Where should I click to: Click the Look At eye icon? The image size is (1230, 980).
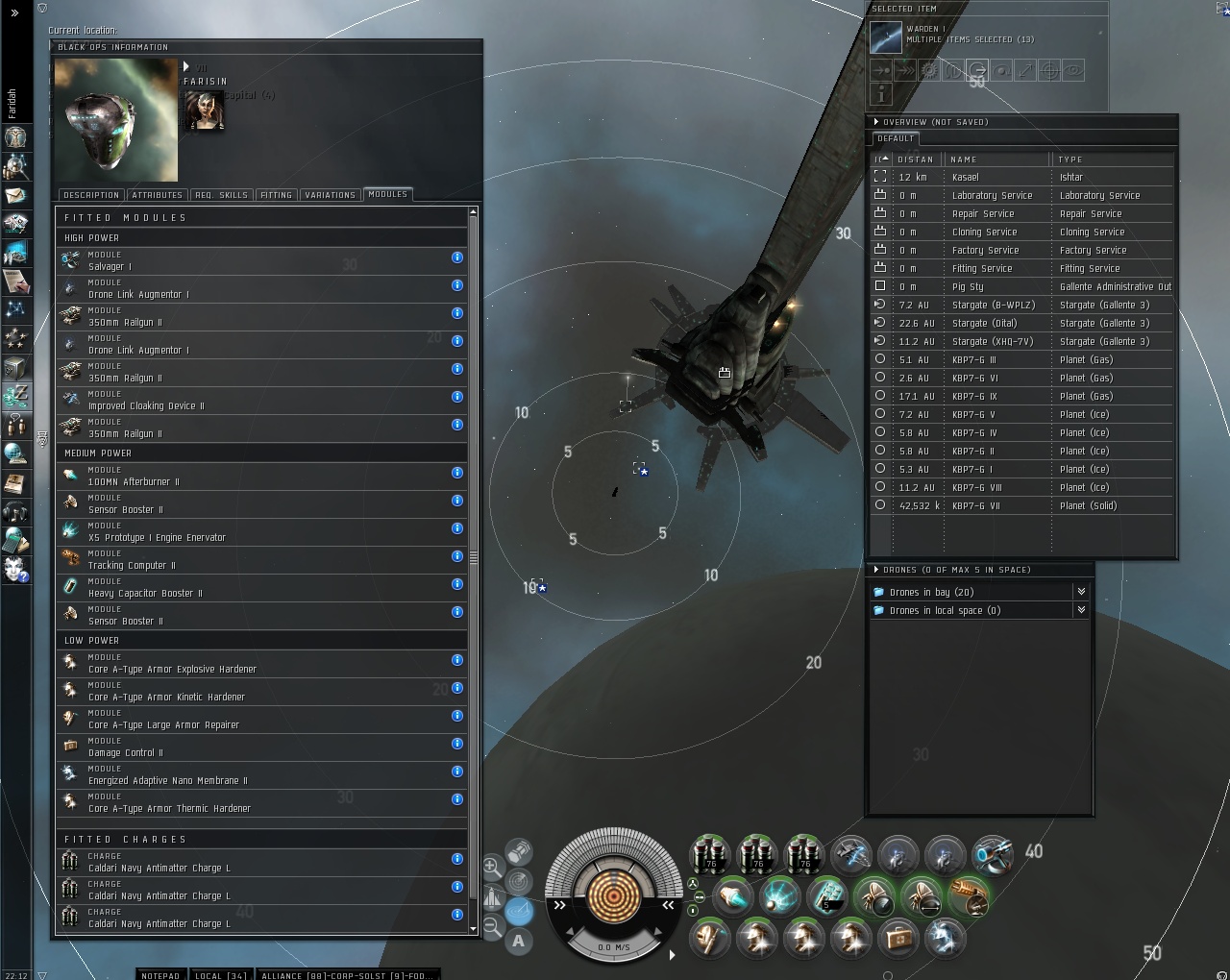click(1073, 70)
